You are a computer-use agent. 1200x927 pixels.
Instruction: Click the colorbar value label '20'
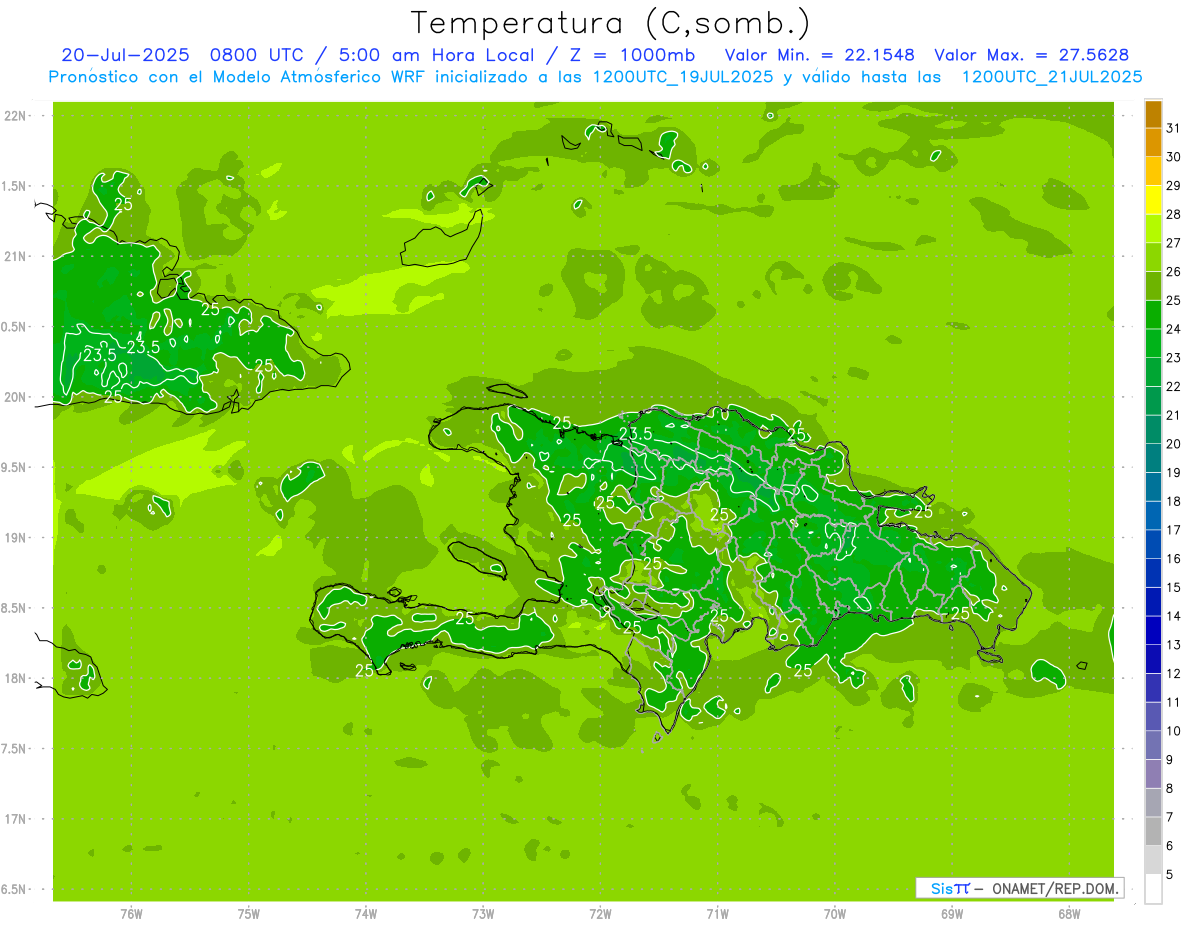coord(1174,444)
